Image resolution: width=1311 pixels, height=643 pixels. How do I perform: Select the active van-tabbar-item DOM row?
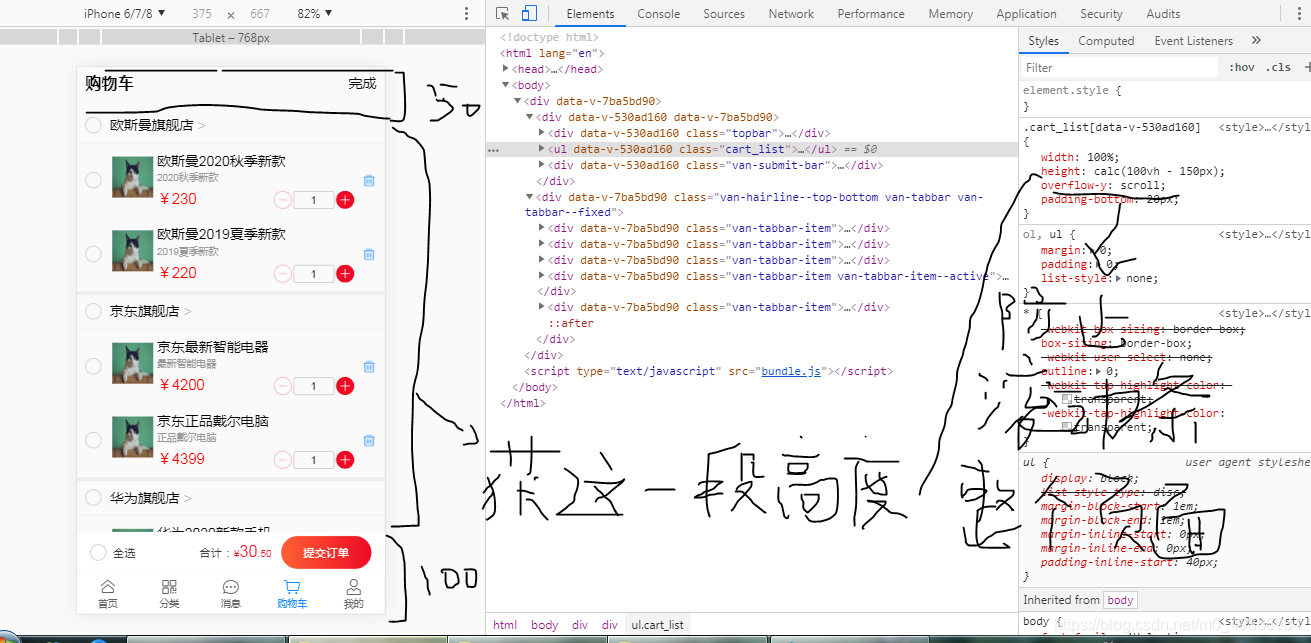(x=750, y=276)
